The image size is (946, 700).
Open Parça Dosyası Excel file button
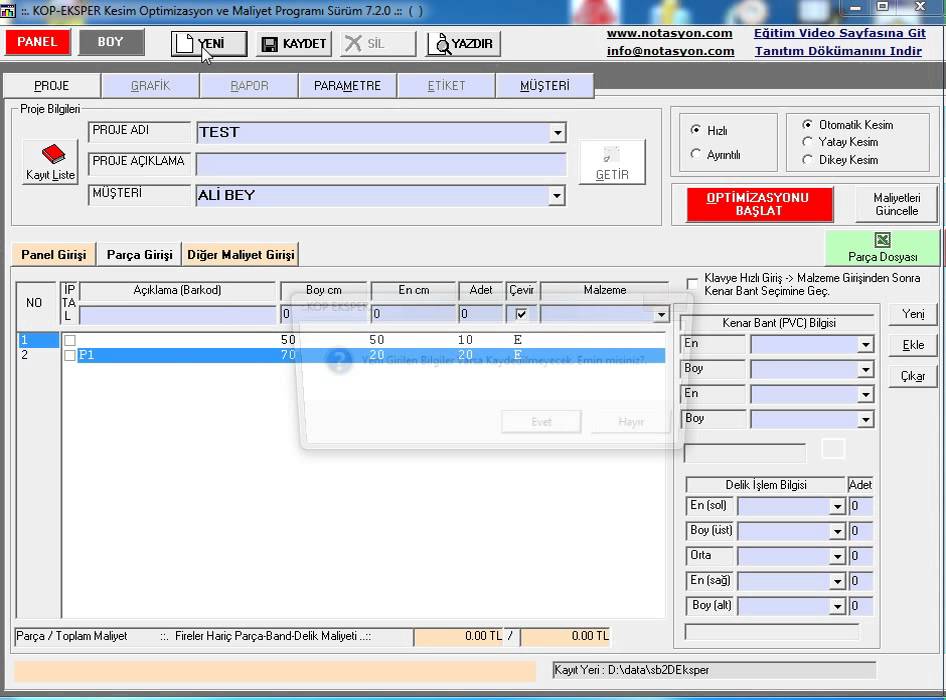coord(882,248)
